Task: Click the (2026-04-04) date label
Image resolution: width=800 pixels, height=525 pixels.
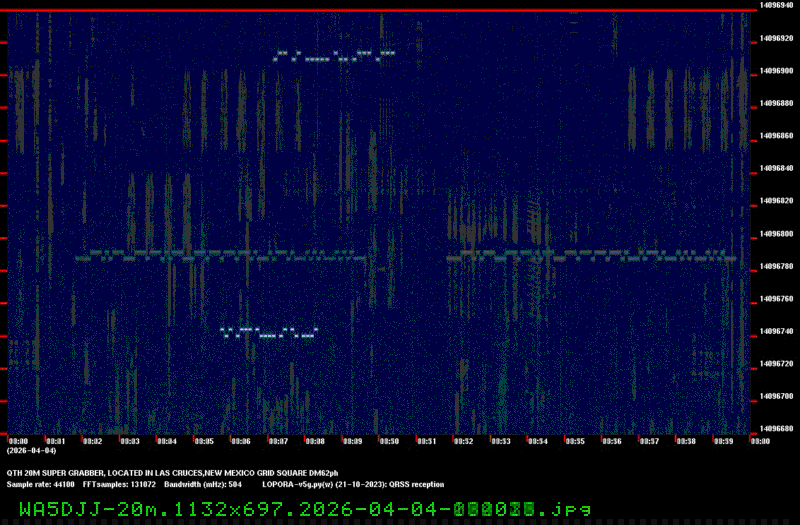Action: [31, 451]
